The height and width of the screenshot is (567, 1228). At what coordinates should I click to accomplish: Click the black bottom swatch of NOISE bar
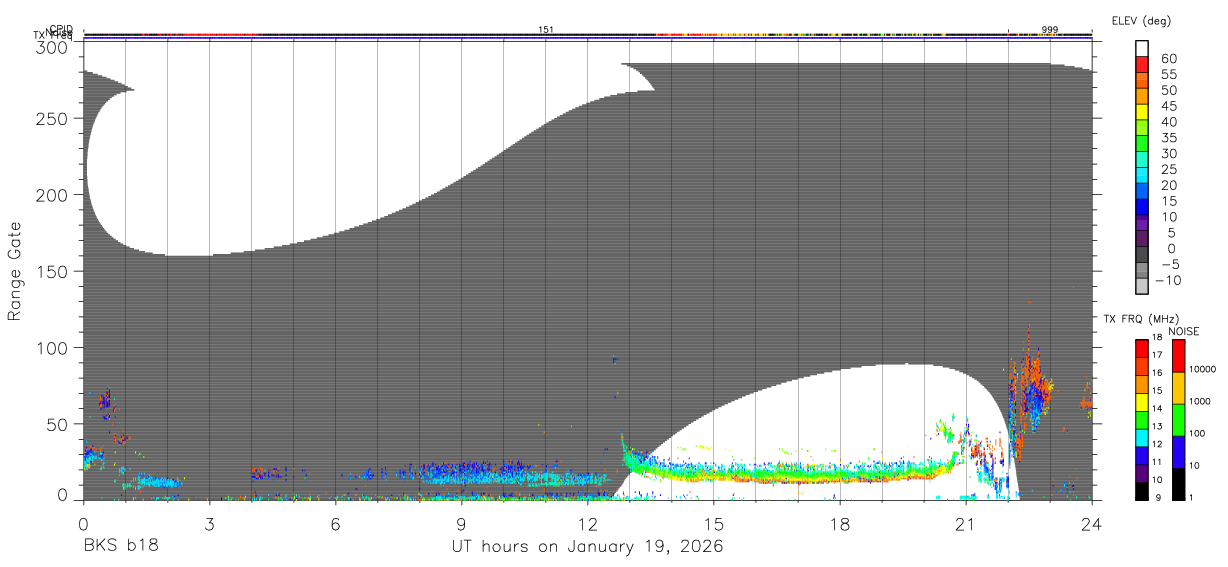point(1178,484)
